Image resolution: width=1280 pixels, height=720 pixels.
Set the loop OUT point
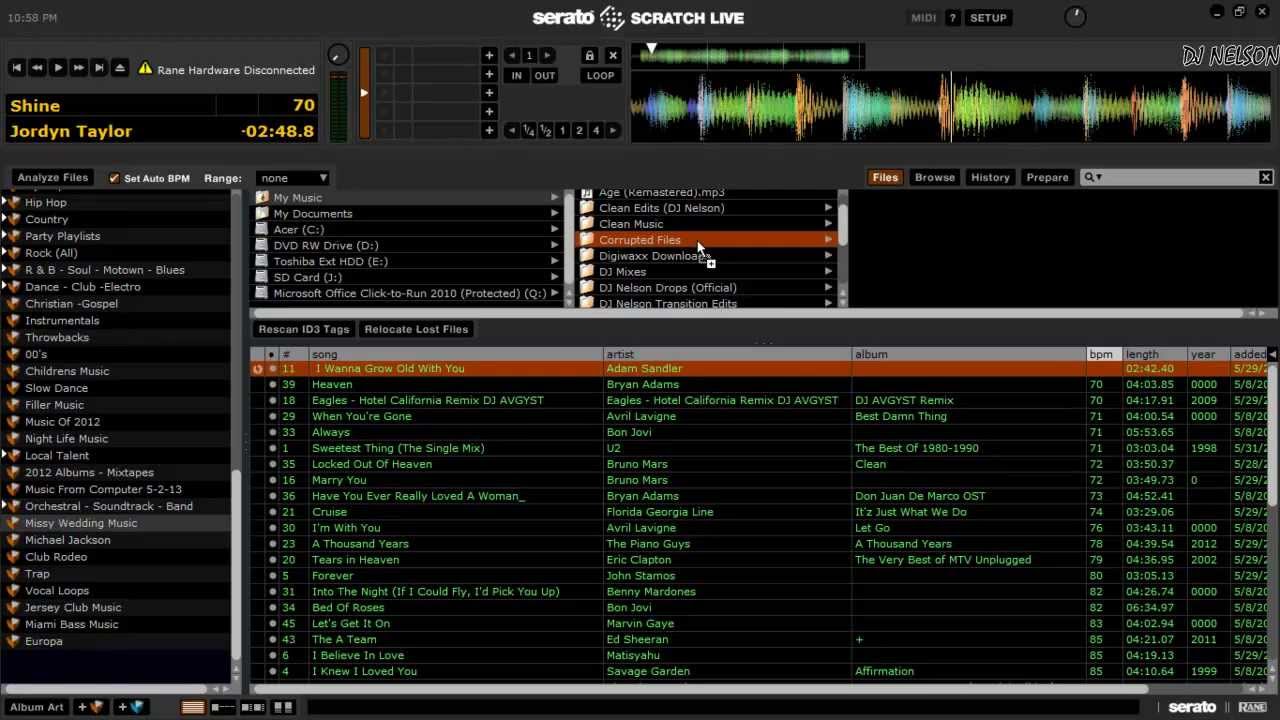point(544,76)
